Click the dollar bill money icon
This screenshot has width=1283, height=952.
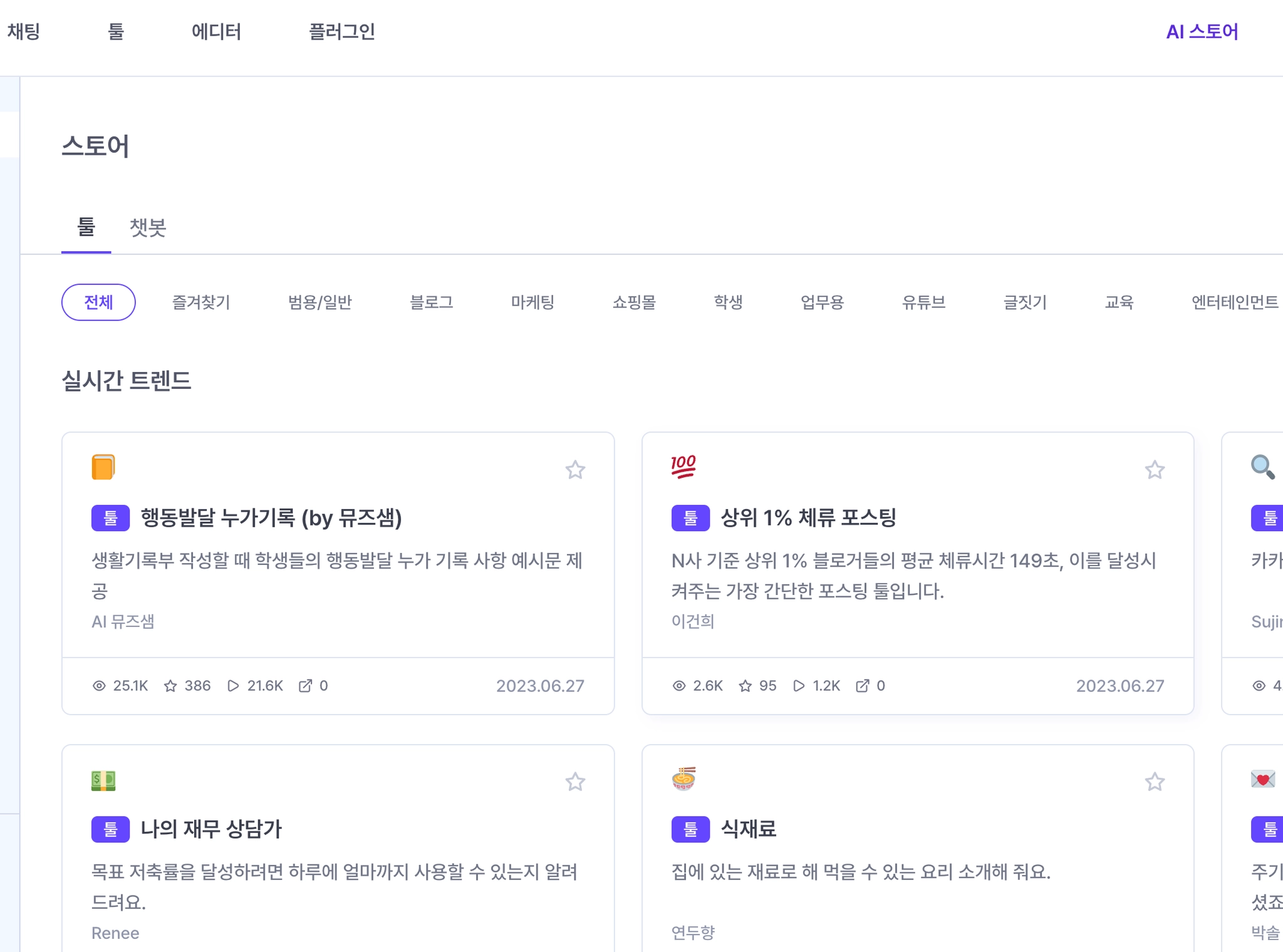pos(103,780)
